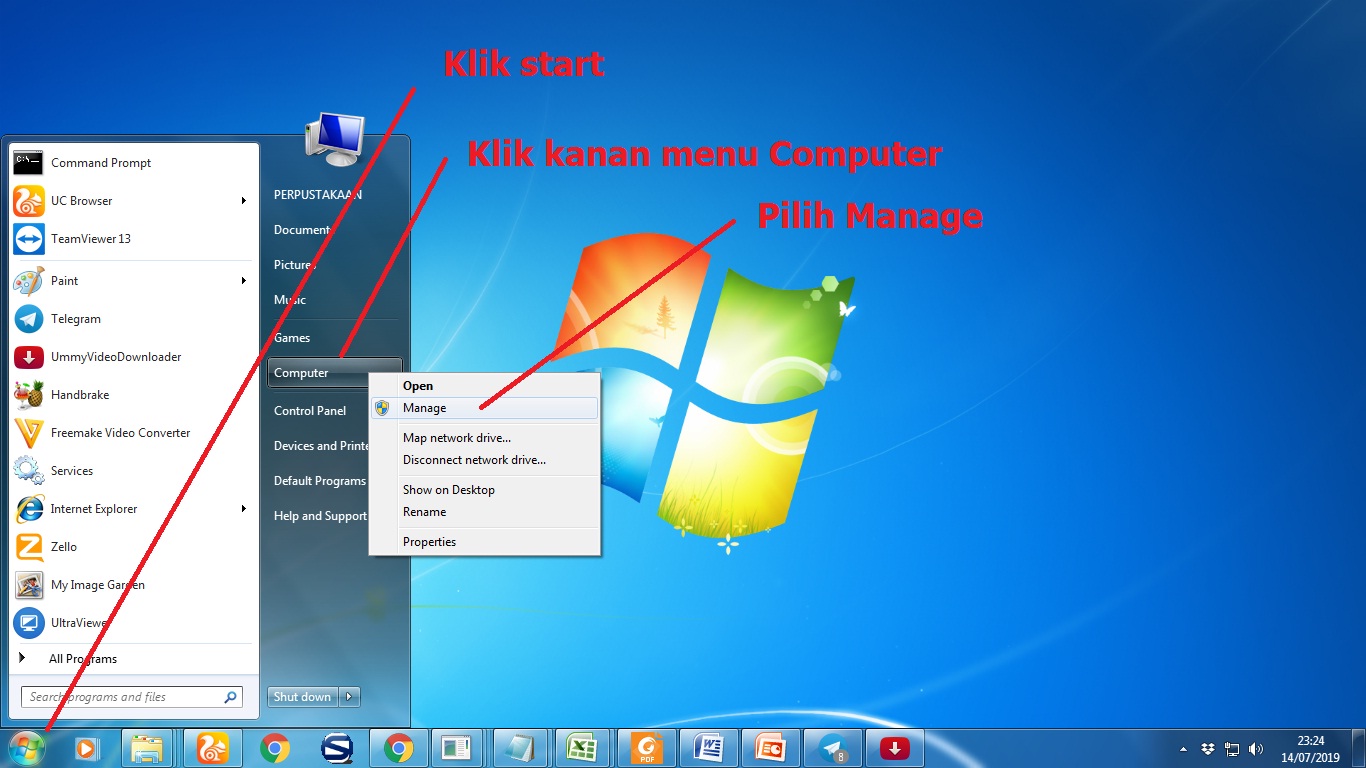This screenshot has height=768, width=1366.
Task: Expand the Internet Explorer submenu arrow
Action: (x=243, y=509)
